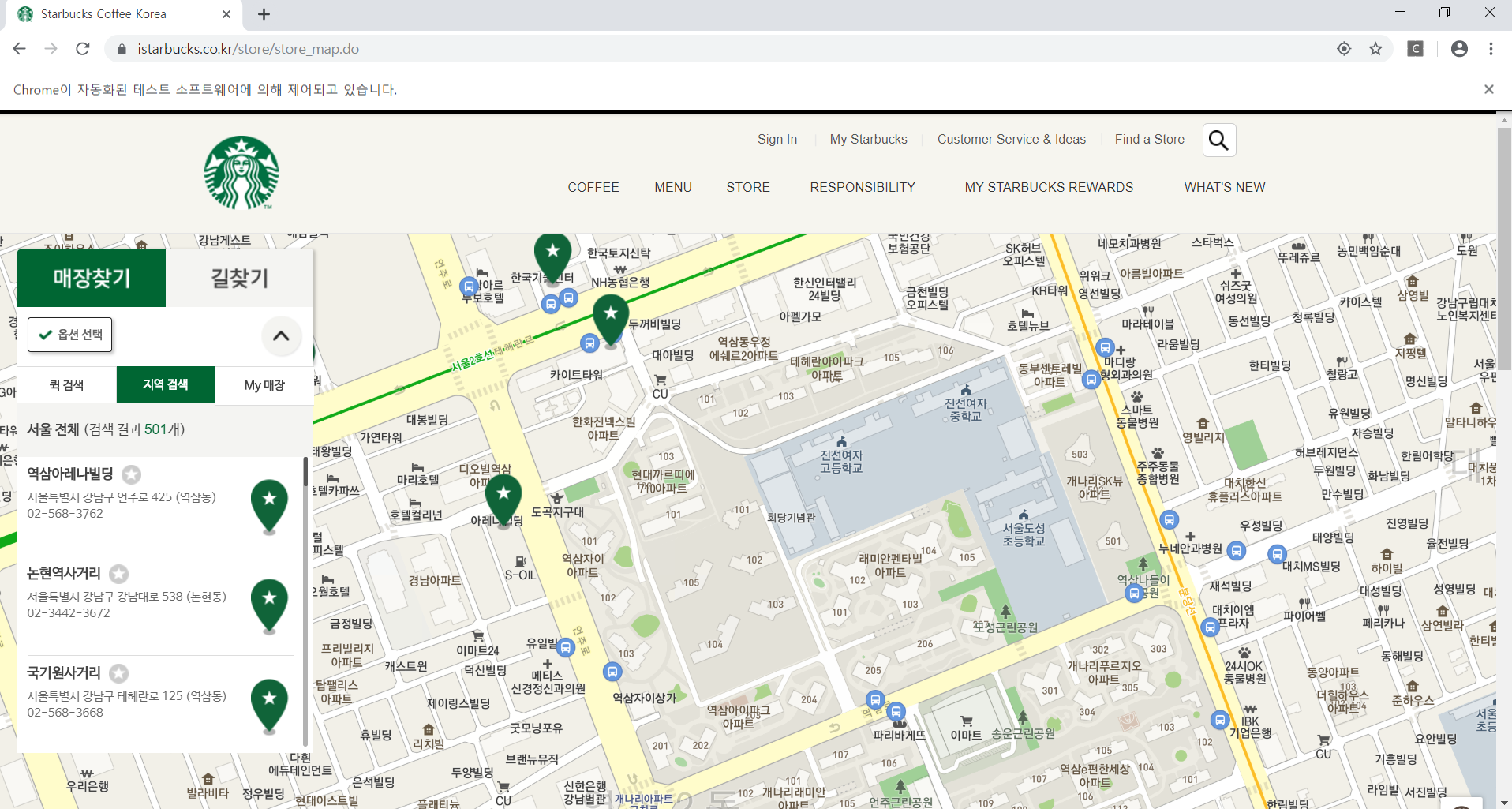This screenshot has height=809, width=1512.
Task: Click the Sign In link
Action: coord(777,140)
